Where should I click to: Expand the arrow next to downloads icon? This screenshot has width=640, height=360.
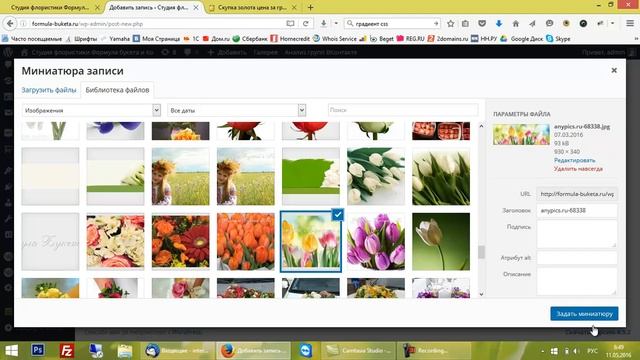click(336, 24)
